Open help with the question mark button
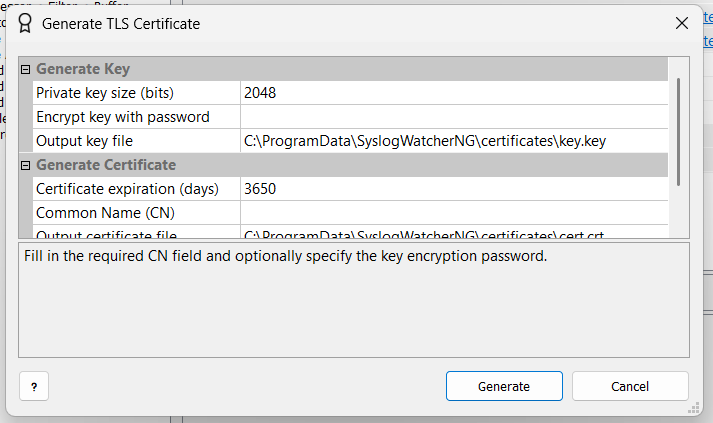 point(33,386)
